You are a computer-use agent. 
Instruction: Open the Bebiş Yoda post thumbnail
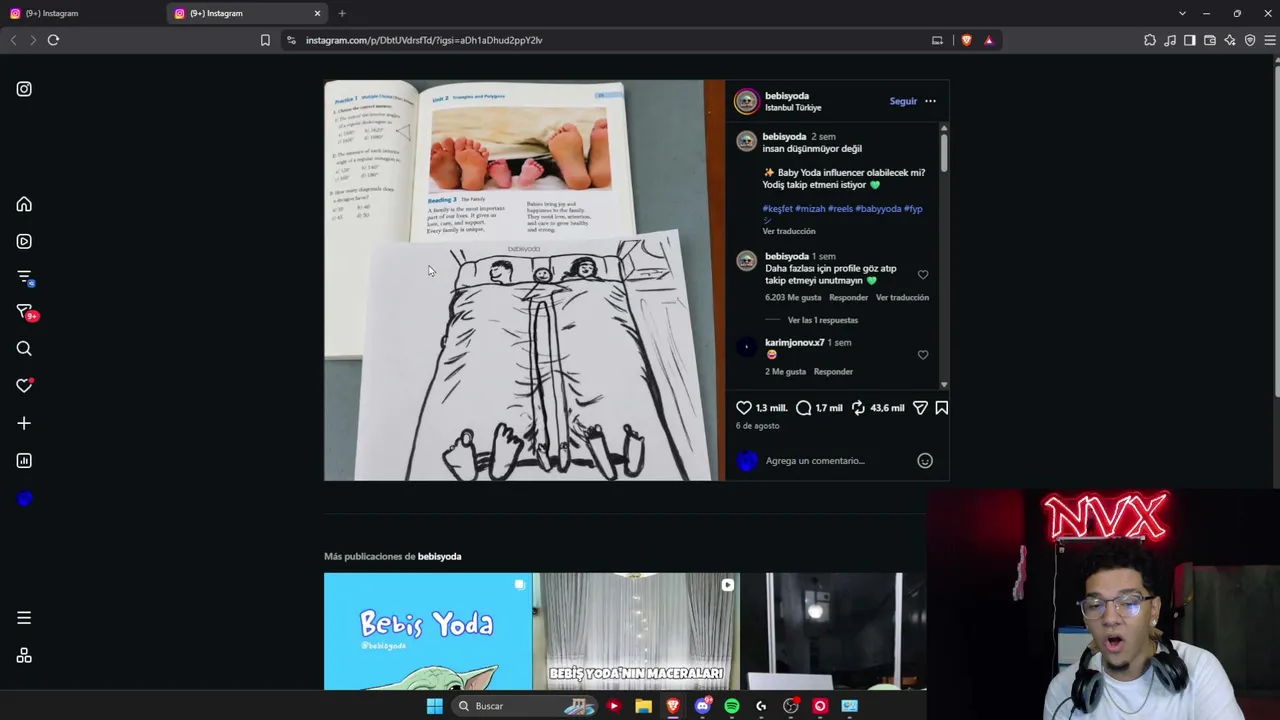point(427,631)
